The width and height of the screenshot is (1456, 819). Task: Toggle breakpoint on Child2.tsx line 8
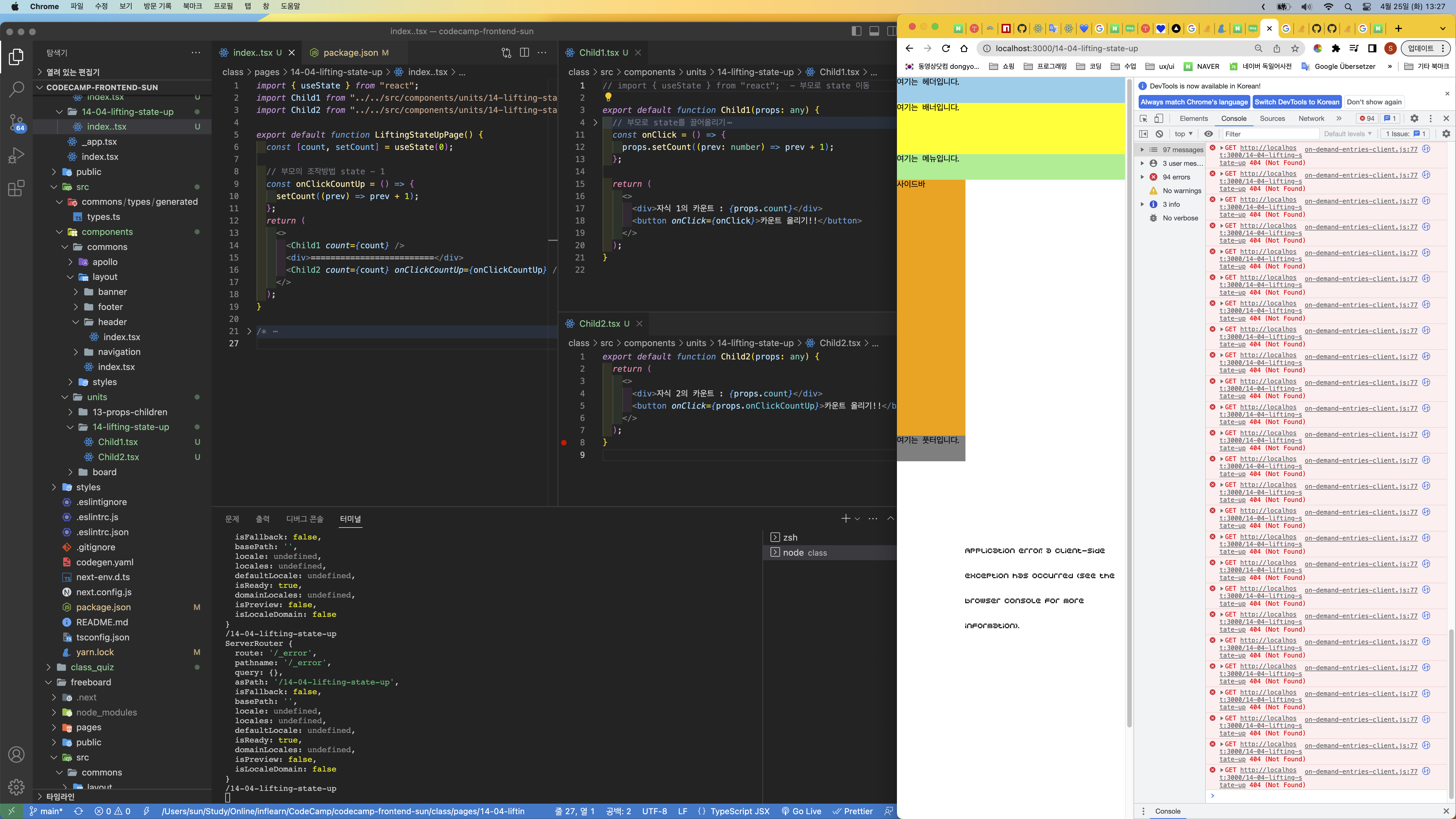point(564,442)
